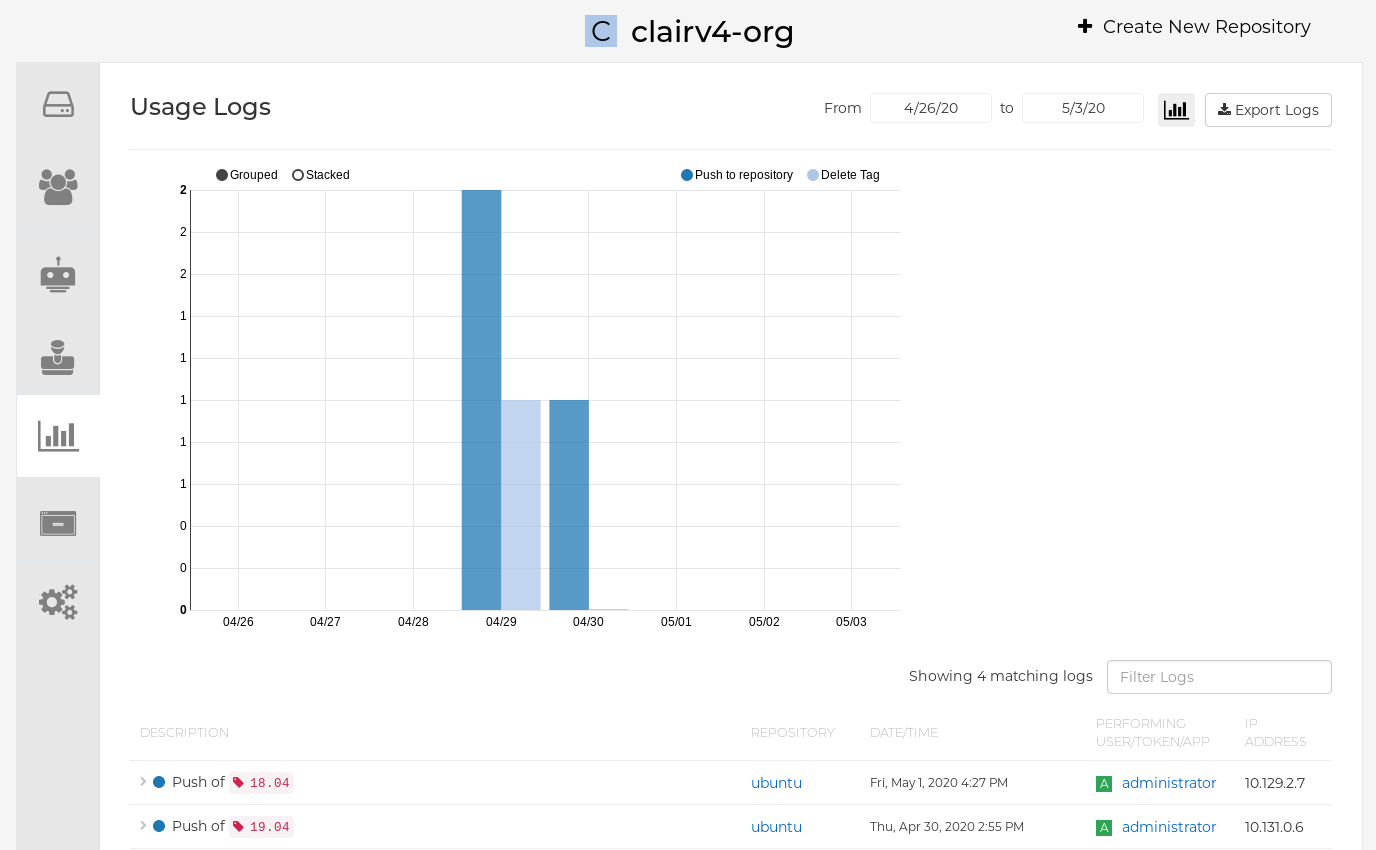Click Create New Repository
Screen dimensions: 1376x850
click(1194, 27)
